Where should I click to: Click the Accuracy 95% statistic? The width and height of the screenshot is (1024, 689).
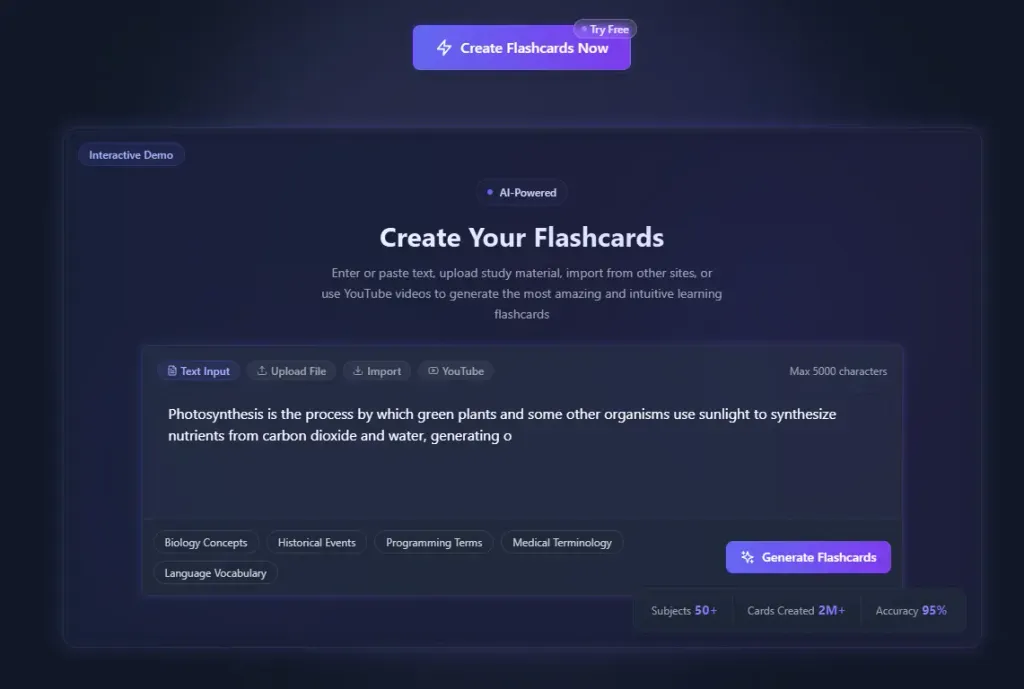[911, 610]
